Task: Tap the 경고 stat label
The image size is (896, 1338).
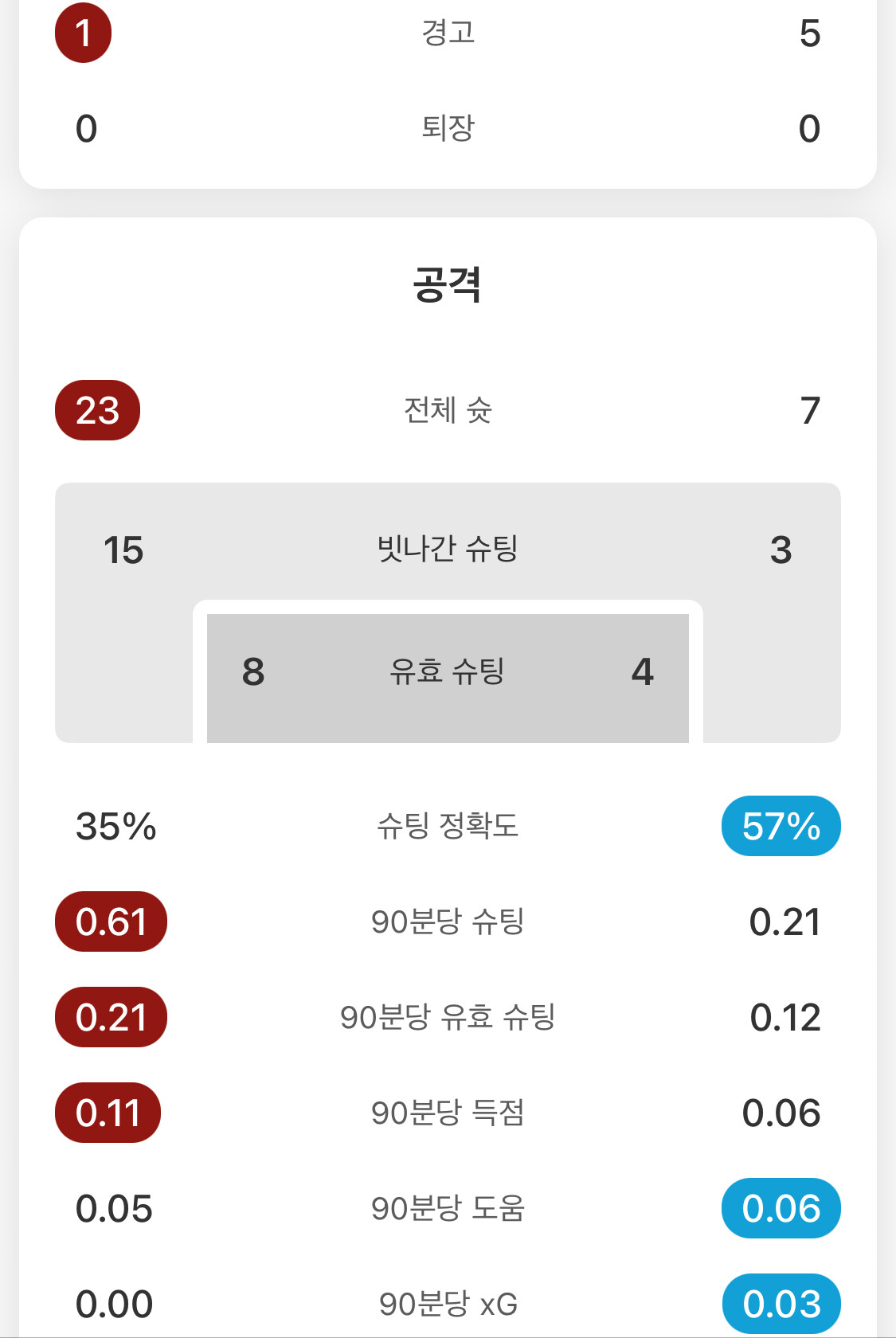Action: click(448, 32)
